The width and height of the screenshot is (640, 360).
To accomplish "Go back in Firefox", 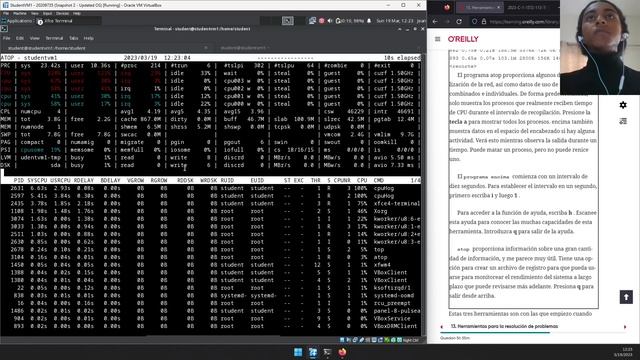I will click(435, 21).
